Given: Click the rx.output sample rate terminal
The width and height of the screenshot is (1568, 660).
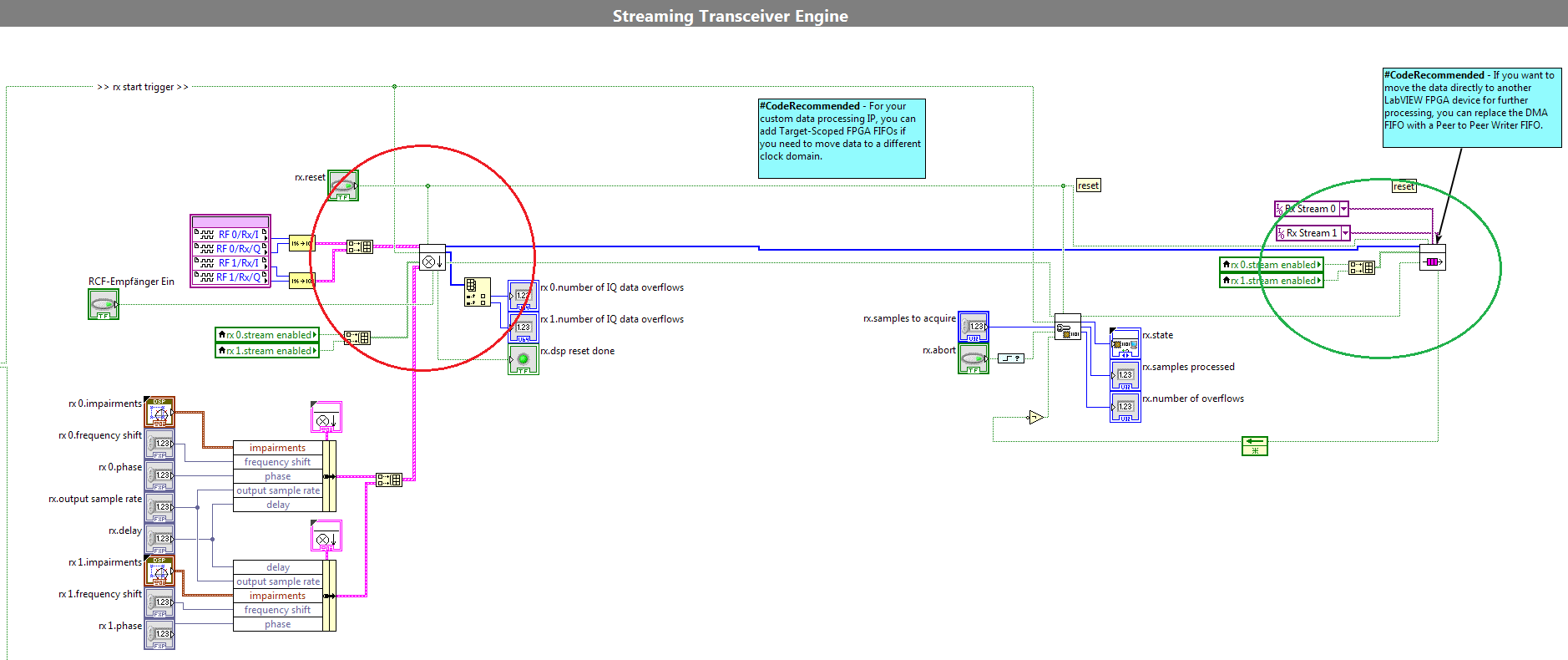Looking at the screenshot, I should click(159, 507).
